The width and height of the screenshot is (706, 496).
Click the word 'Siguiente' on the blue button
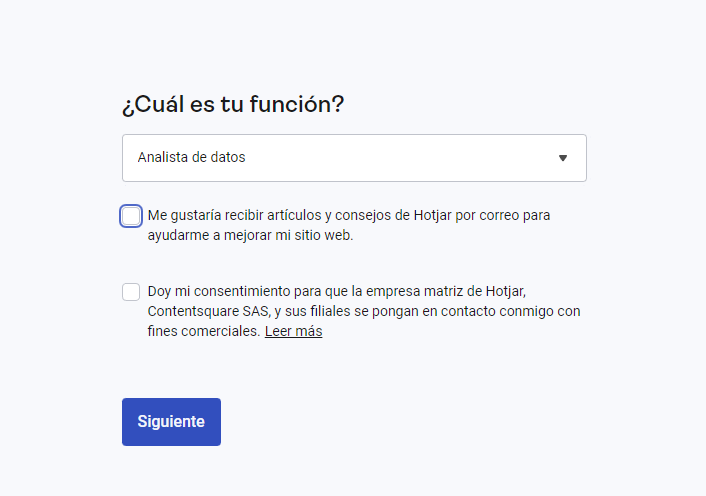[171, 422]
